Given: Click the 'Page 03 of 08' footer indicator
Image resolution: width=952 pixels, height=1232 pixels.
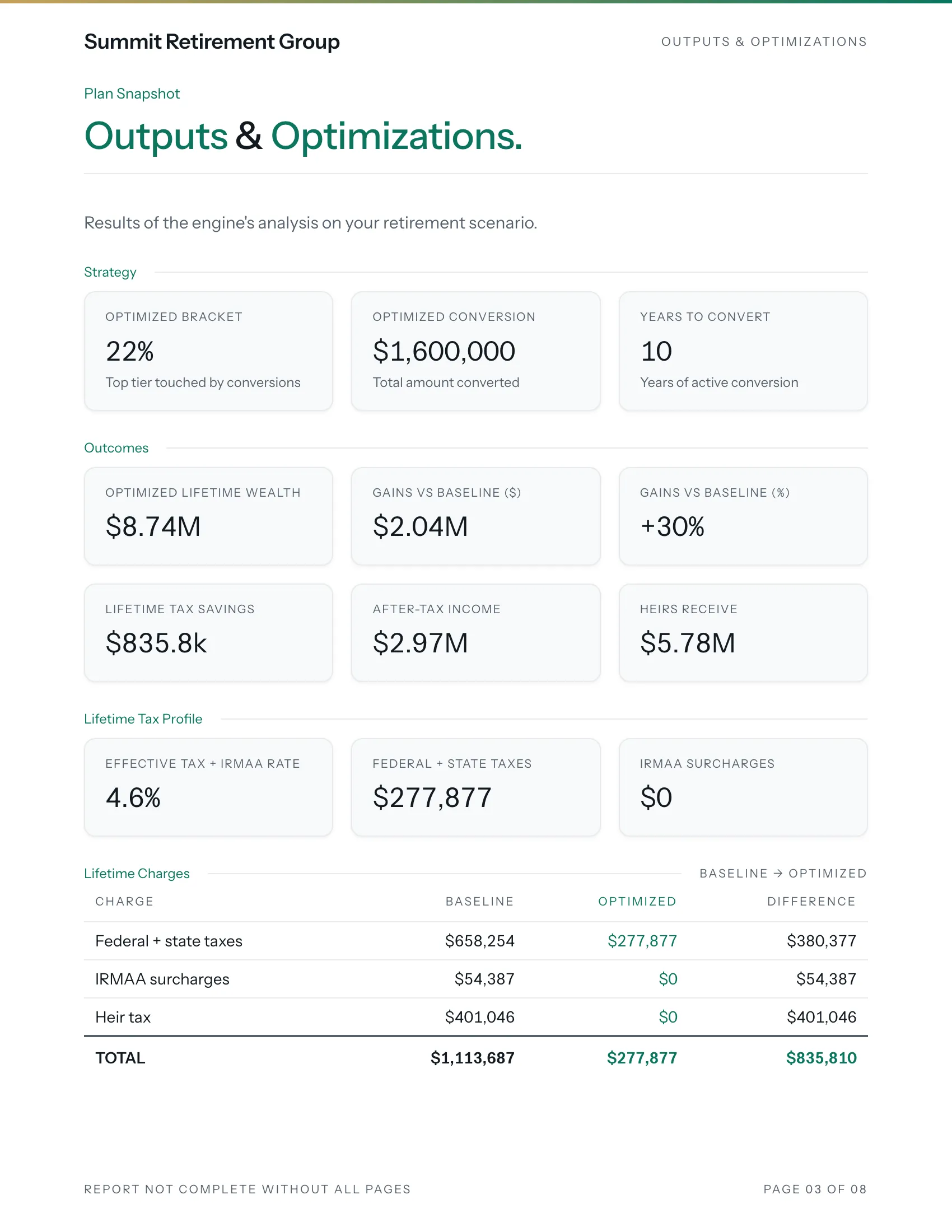Looking at the screenshot, I should coord(815,1189).
